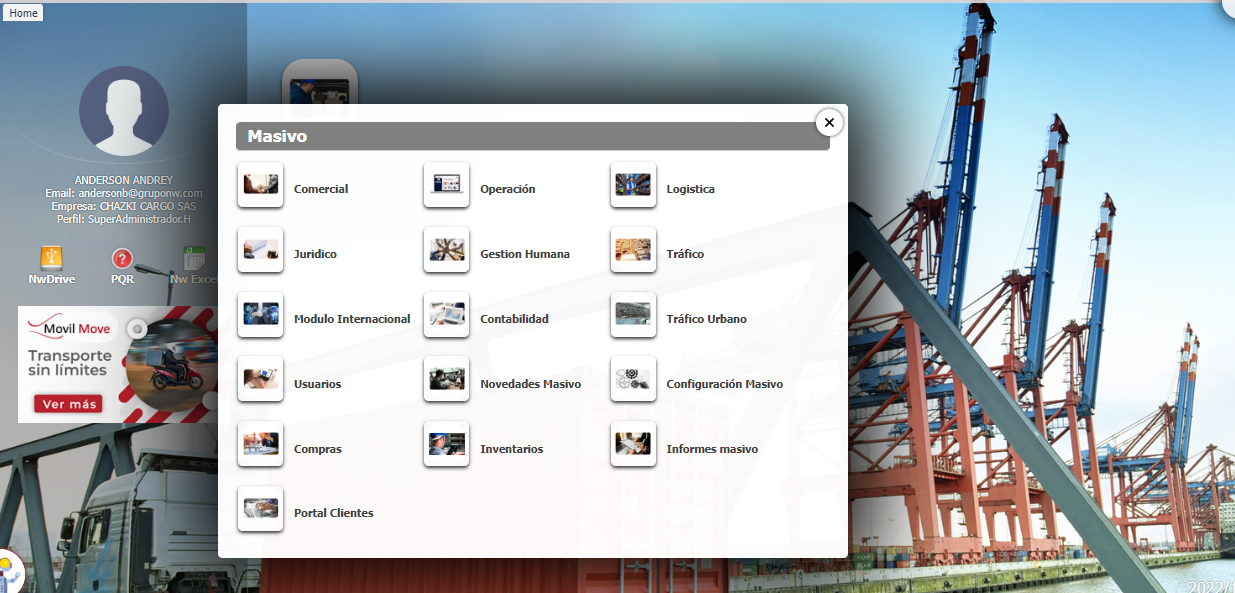Access the Novedades Masivo module
The image size is (1235, 593).
point(446,380)
